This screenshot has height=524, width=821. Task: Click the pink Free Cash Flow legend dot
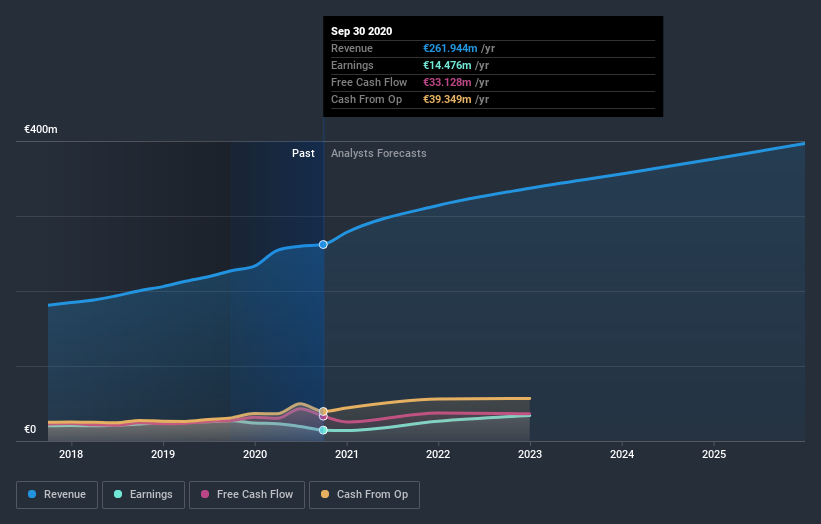click(205, 494)
